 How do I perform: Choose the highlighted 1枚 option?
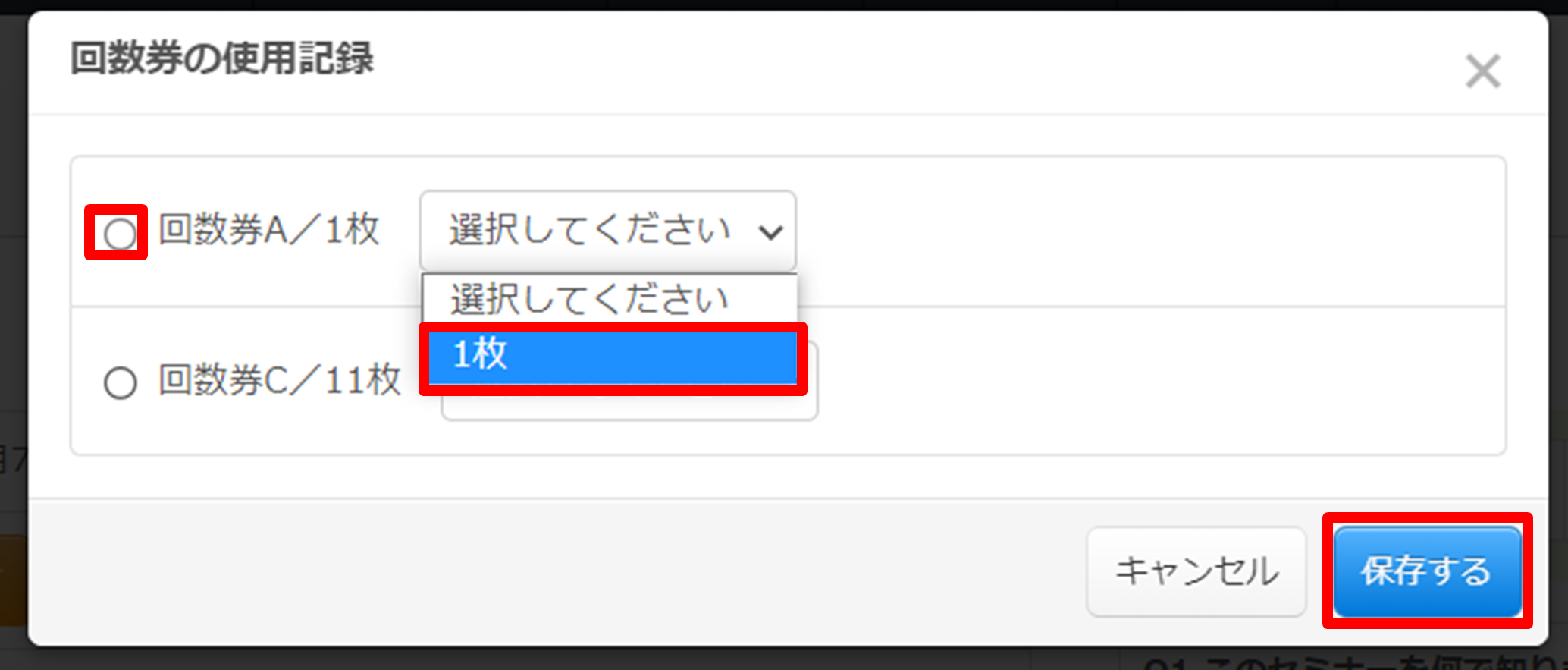pos(613,355)
